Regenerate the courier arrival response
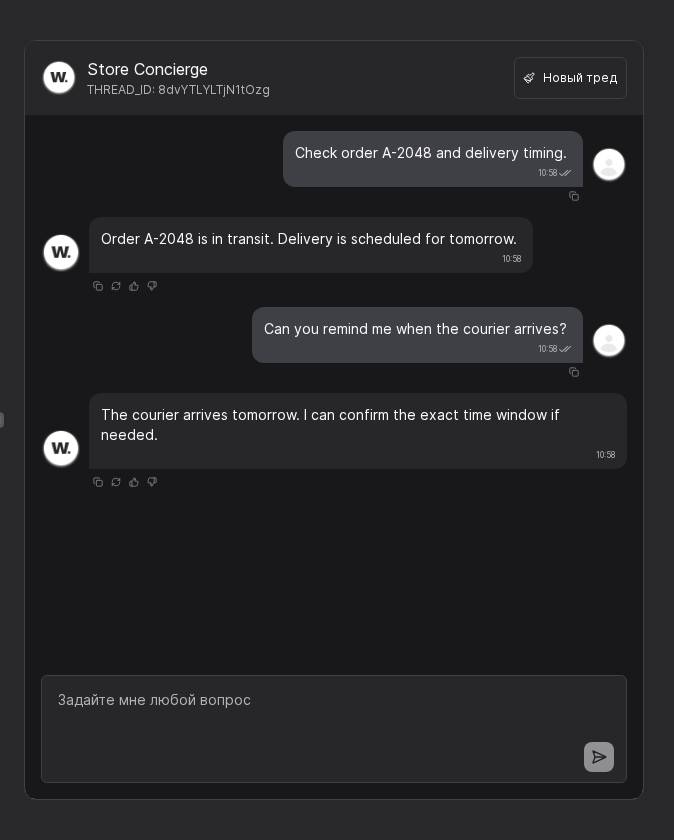This screenshot has width=674, height=840. pos(116,482)
